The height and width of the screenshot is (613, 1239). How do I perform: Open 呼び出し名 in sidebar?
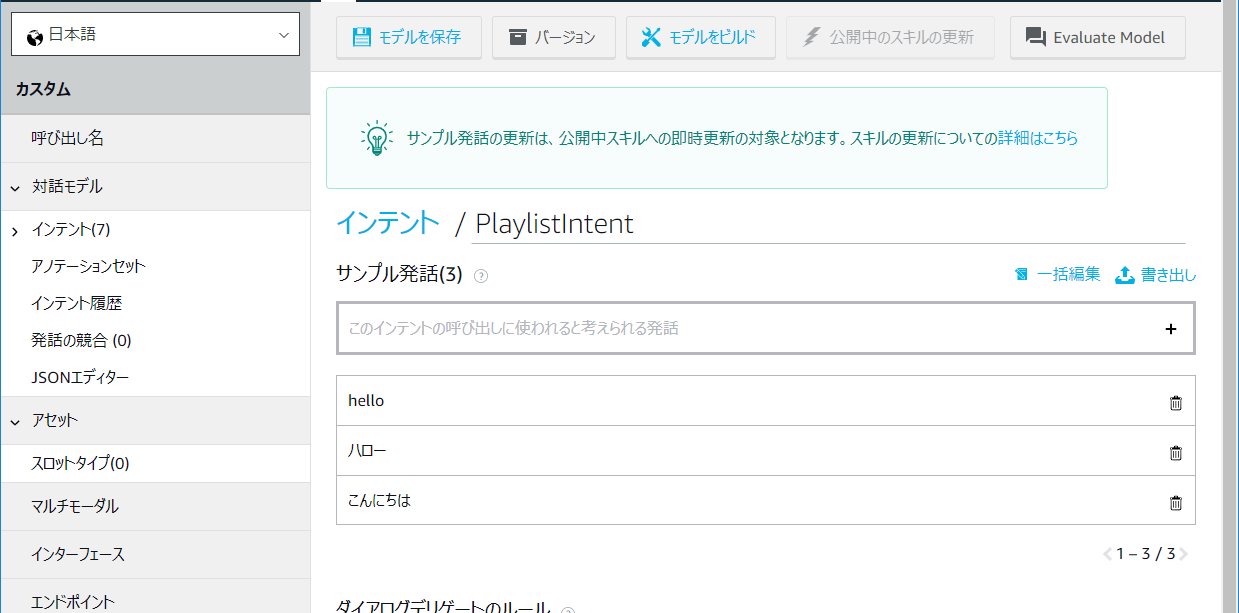point(155,139)
